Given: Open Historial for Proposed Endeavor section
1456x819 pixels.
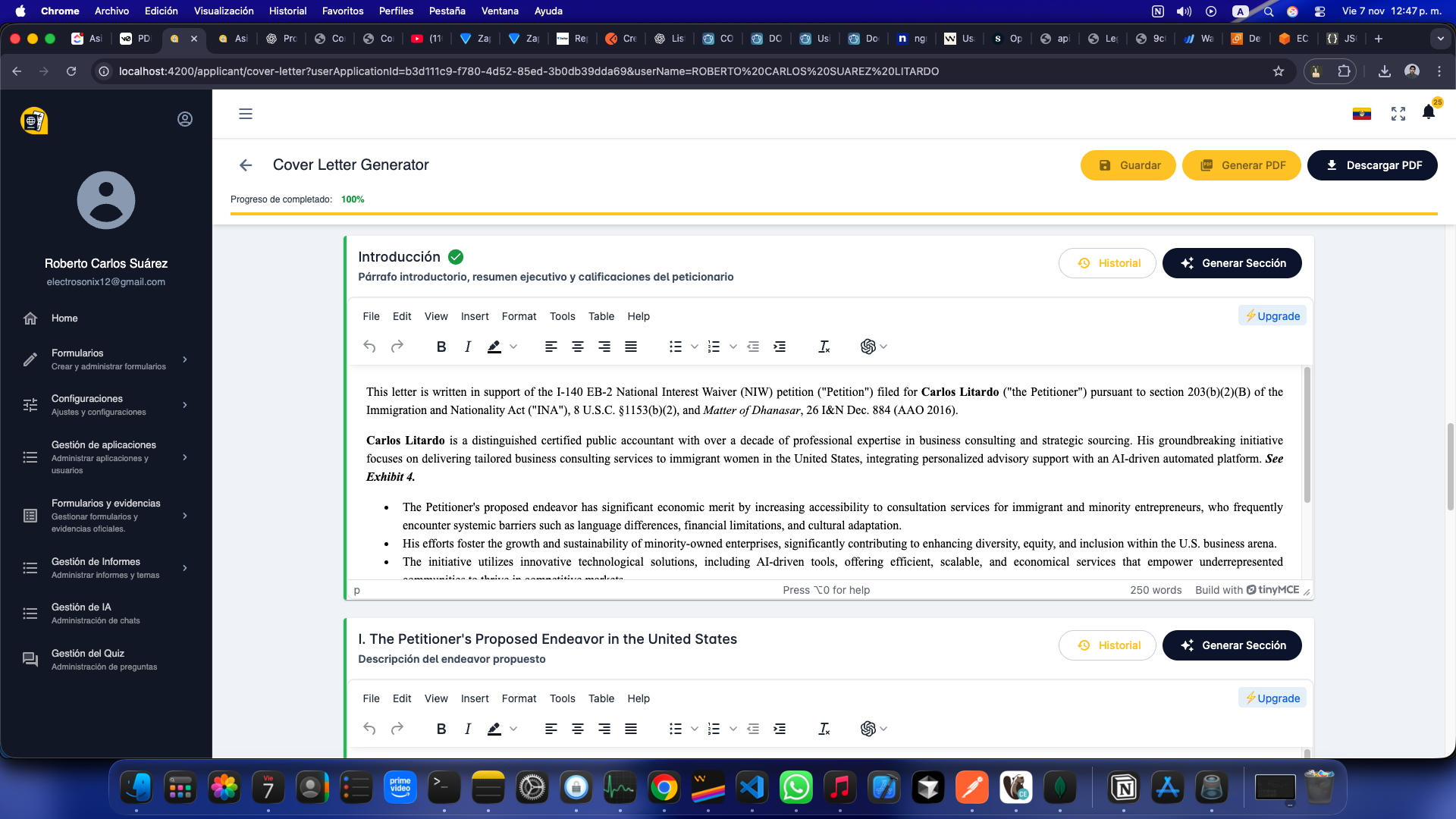Looking at the screenshot, I should (x=1107, y=645).
